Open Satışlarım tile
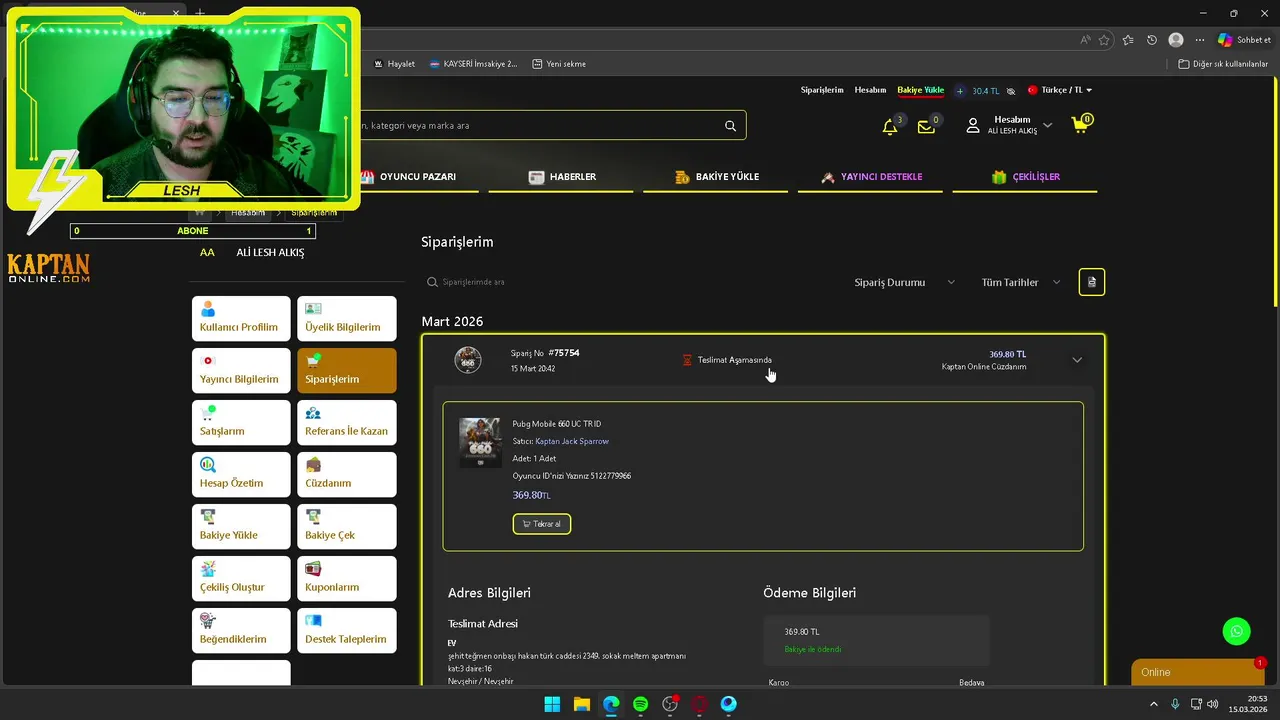Viewport: 1280px width, 720px height. (241, 422)
